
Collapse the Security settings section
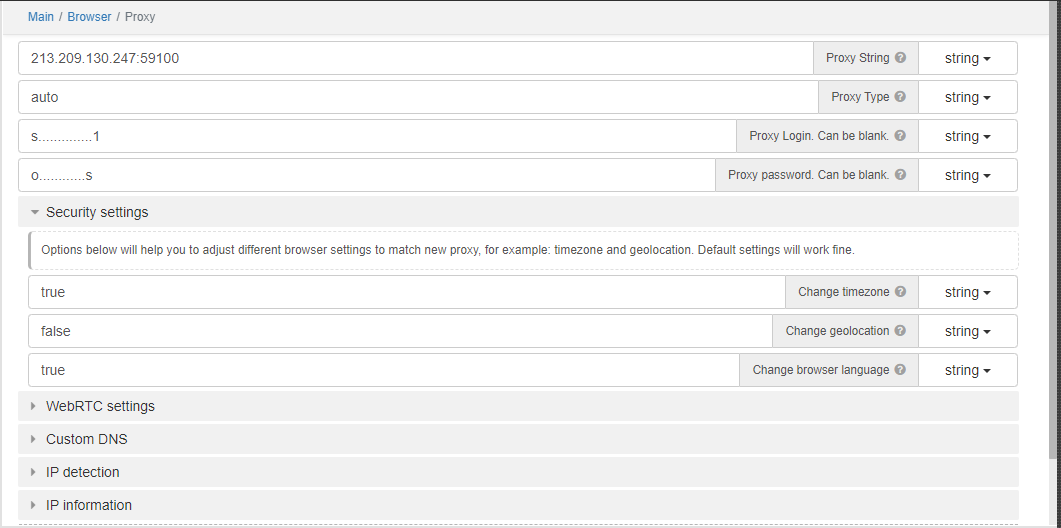coord(96,212)
